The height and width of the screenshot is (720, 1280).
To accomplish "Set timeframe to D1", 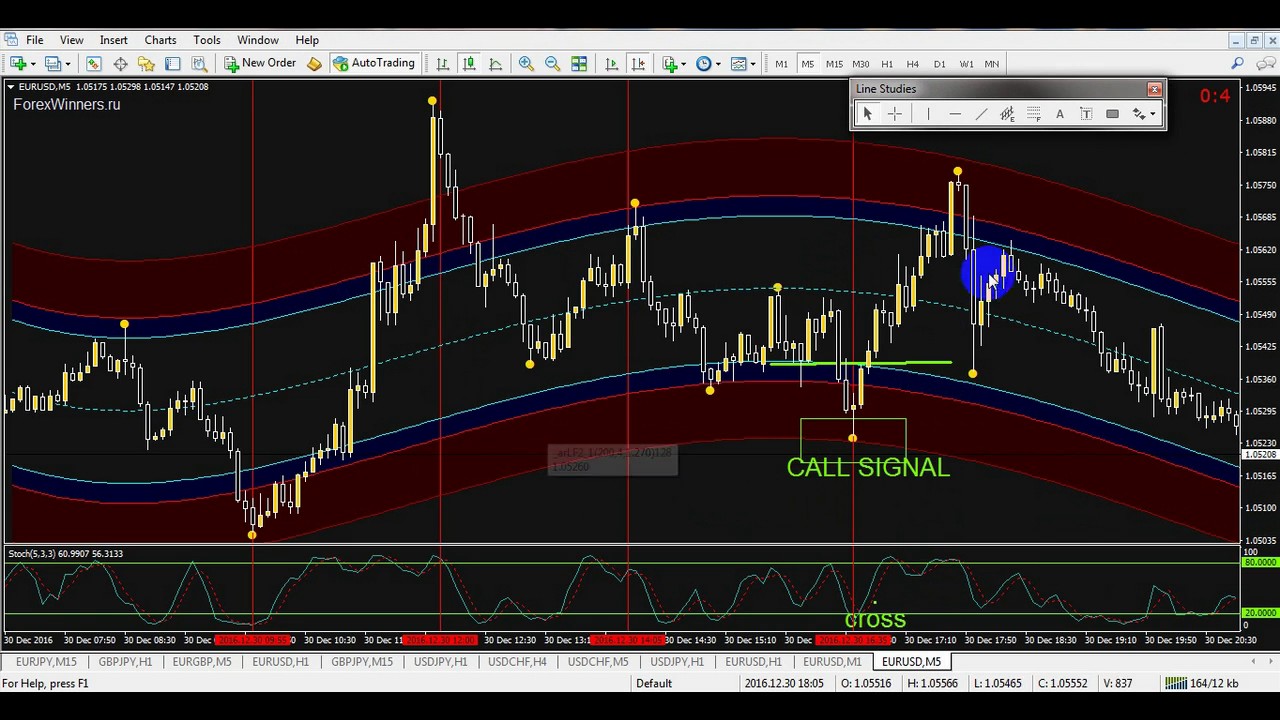I will tap(939, 64).
